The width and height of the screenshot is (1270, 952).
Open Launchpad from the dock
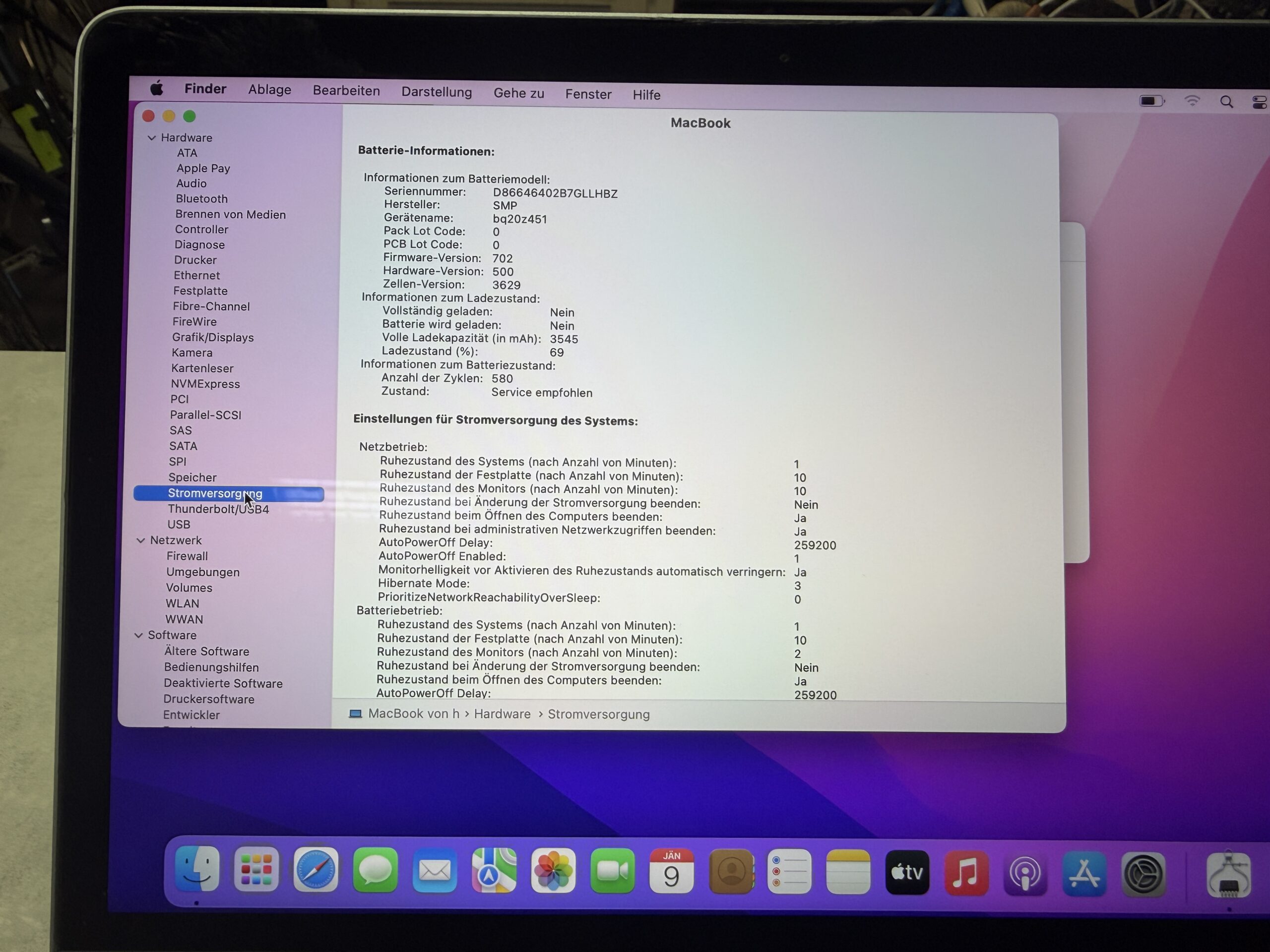click(x=256, y=869)
